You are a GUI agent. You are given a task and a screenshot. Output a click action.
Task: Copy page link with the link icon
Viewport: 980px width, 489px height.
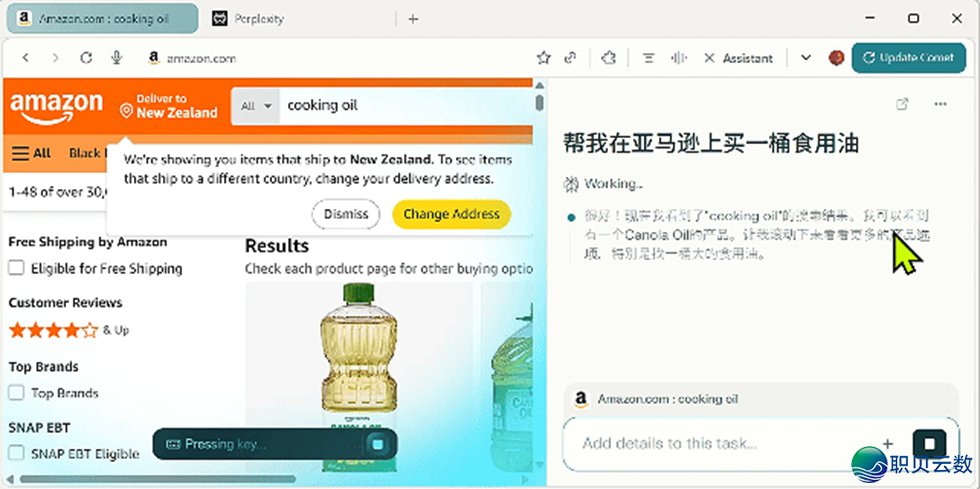(x=570, y=58)
